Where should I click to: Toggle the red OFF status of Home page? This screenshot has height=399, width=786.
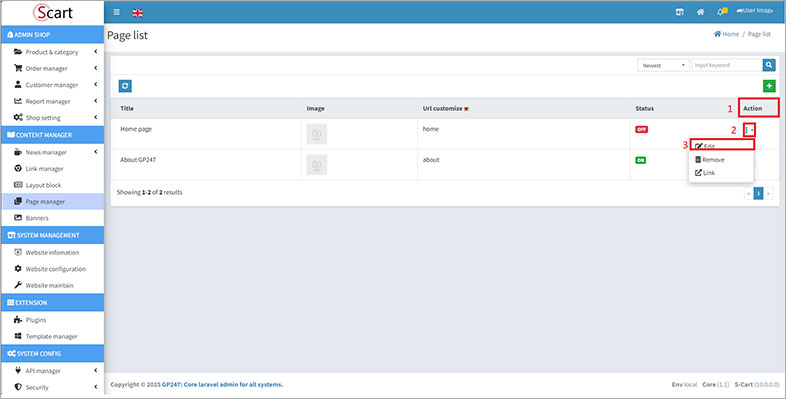pos(641,129)
